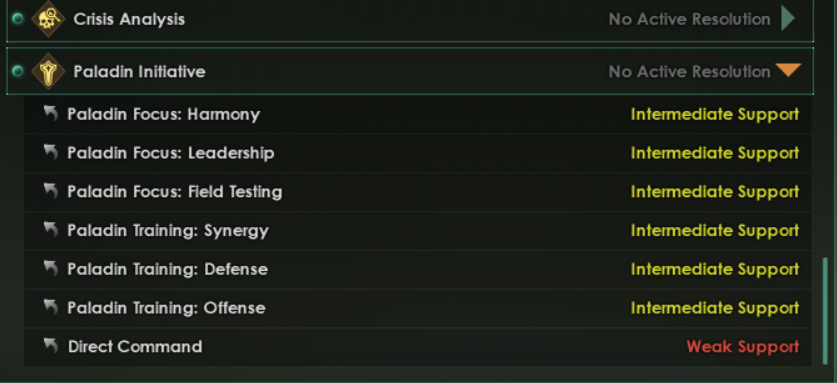This screenshot has width=837, height=383.
Task: Click the arrow icon beside Direct Command
Action: [51, 346]
